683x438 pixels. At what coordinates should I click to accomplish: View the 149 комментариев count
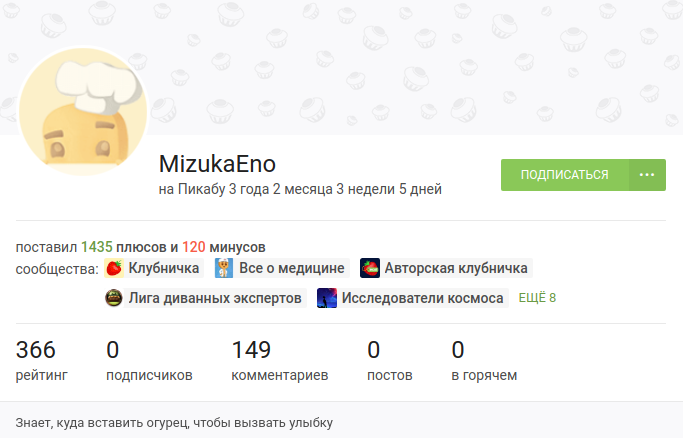280,361
